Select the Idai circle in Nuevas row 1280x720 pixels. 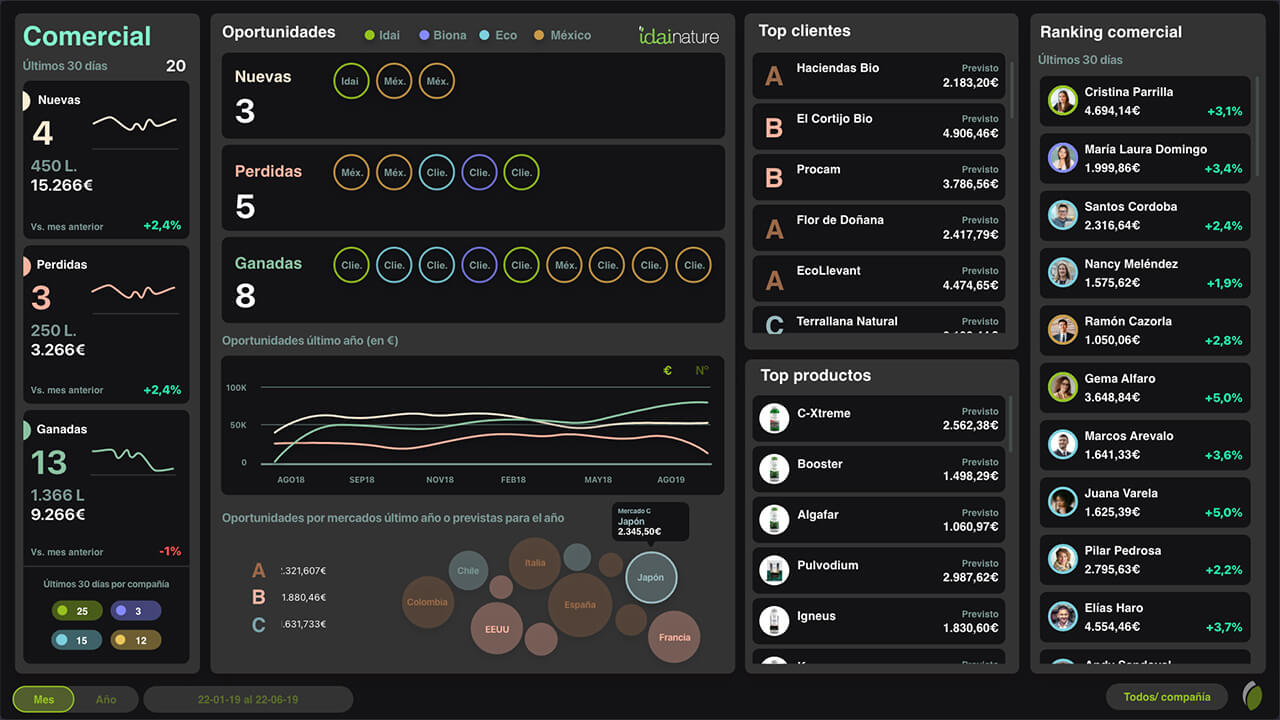[351, 81]
